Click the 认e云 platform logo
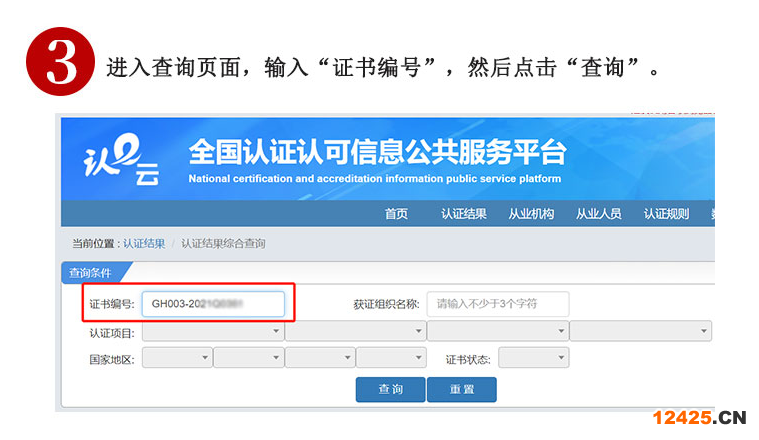Viewport: 759px width, 440px height. point(121,160)
